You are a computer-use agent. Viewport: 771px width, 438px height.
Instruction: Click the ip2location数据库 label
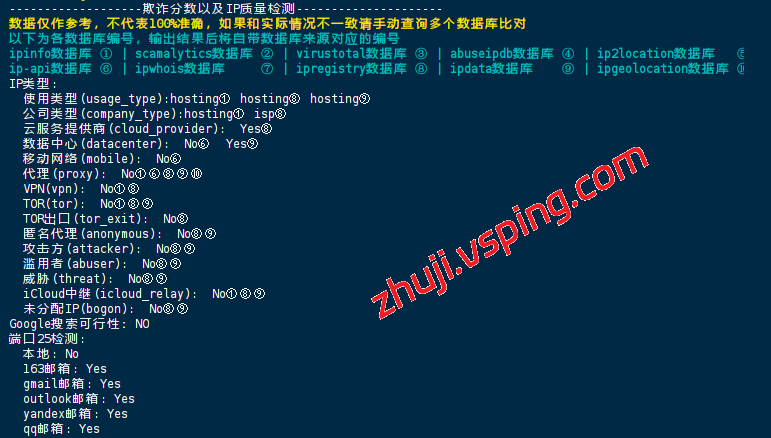(x=655, y=54)
